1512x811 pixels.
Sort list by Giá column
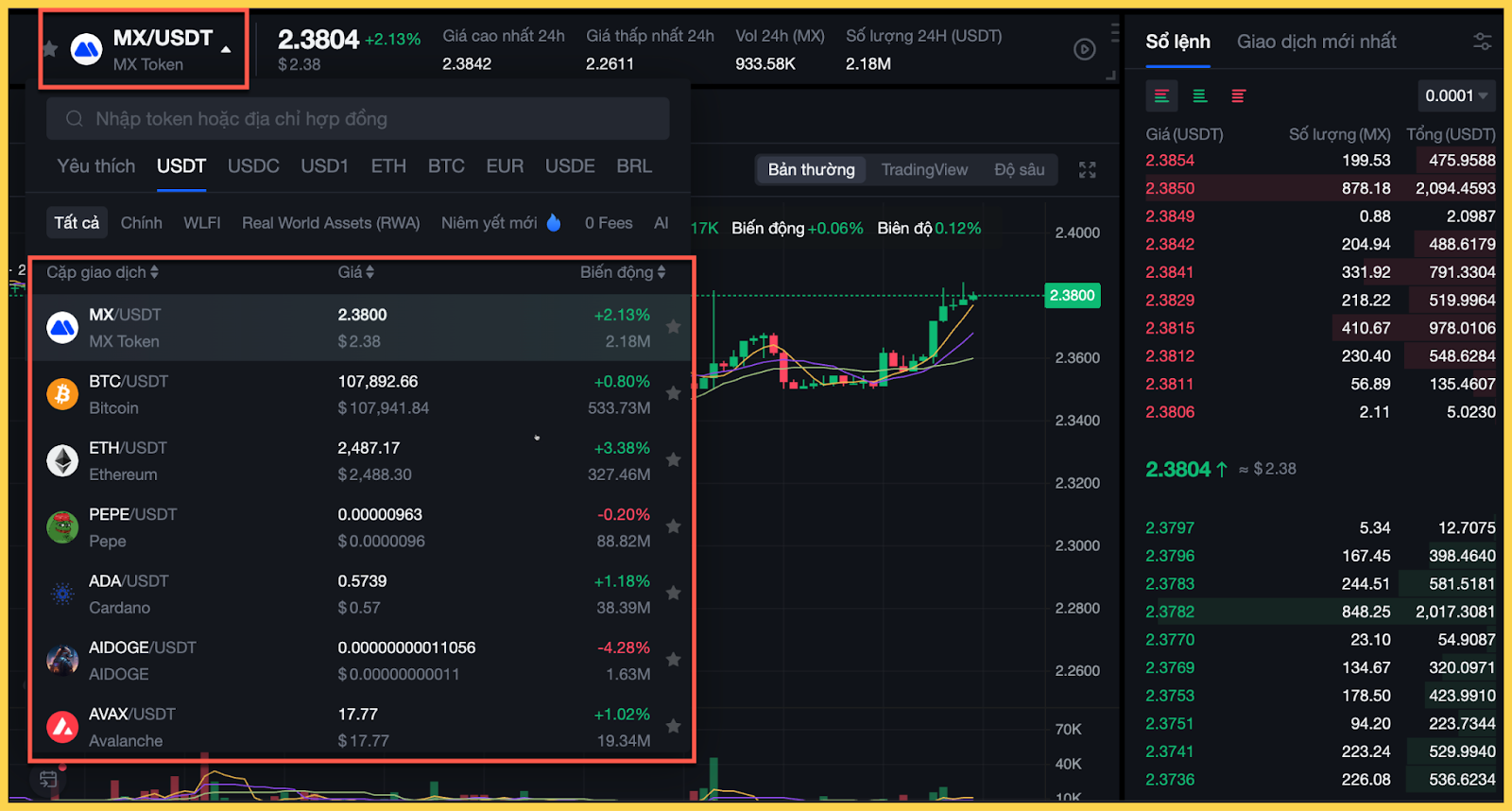pos(356,272)
